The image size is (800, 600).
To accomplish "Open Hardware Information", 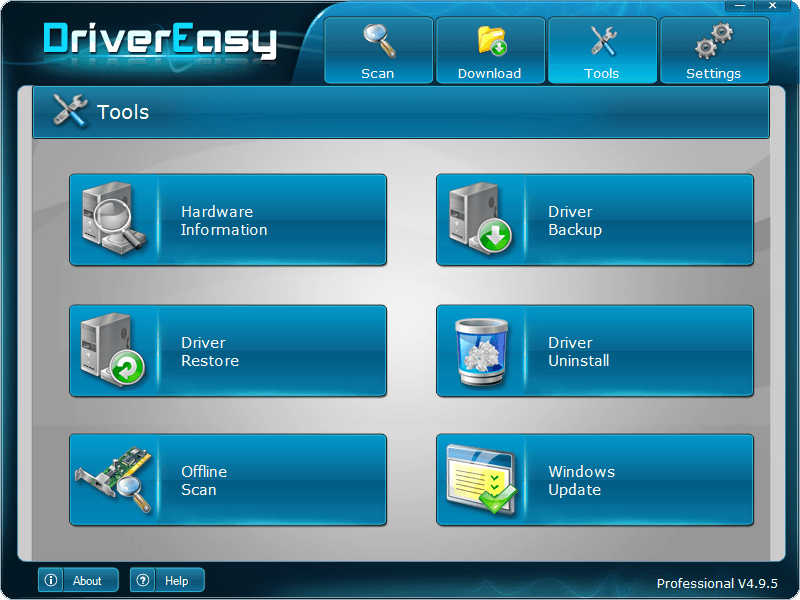I will [x=228, y=220].
